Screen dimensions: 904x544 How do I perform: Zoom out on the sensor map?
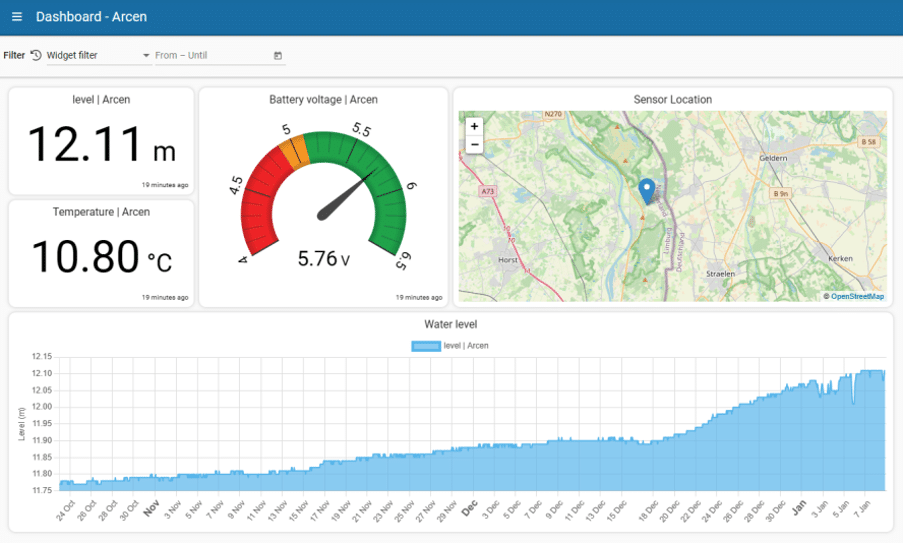point(474,144)
